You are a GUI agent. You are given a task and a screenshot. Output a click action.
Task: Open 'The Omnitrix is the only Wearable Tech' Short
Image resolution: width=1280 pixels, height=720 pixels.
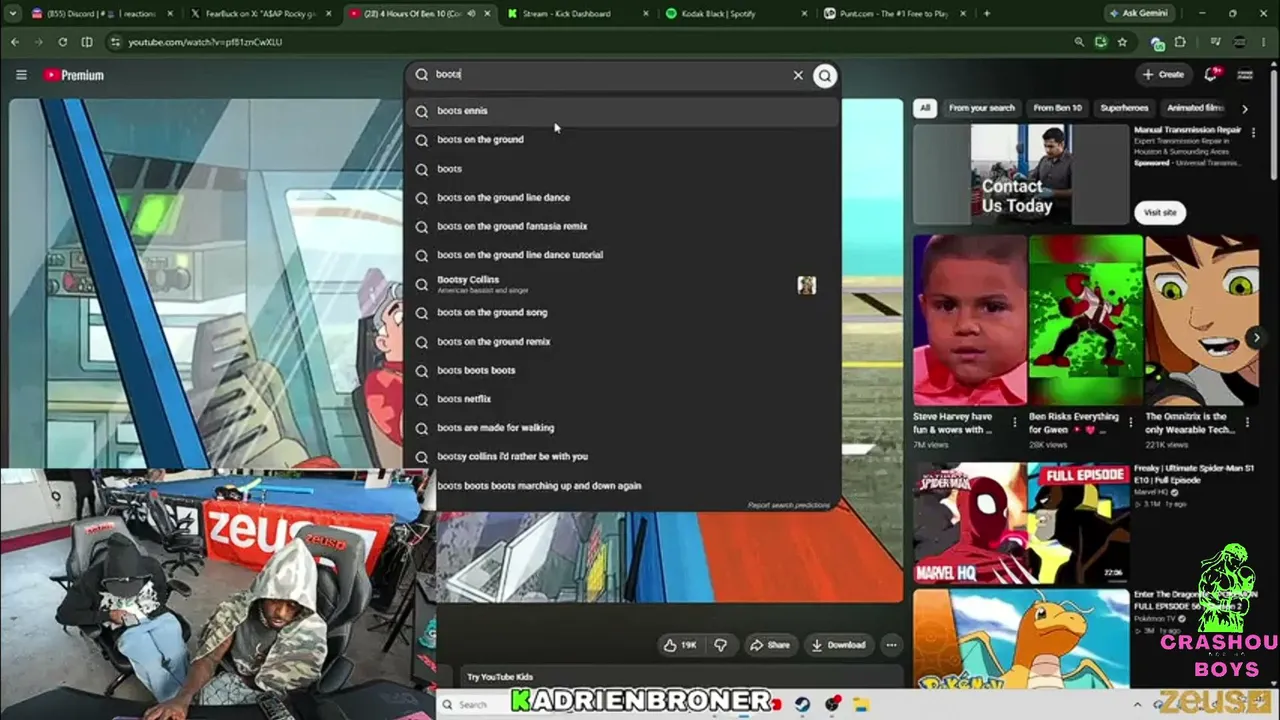[x=1202, y=320]
